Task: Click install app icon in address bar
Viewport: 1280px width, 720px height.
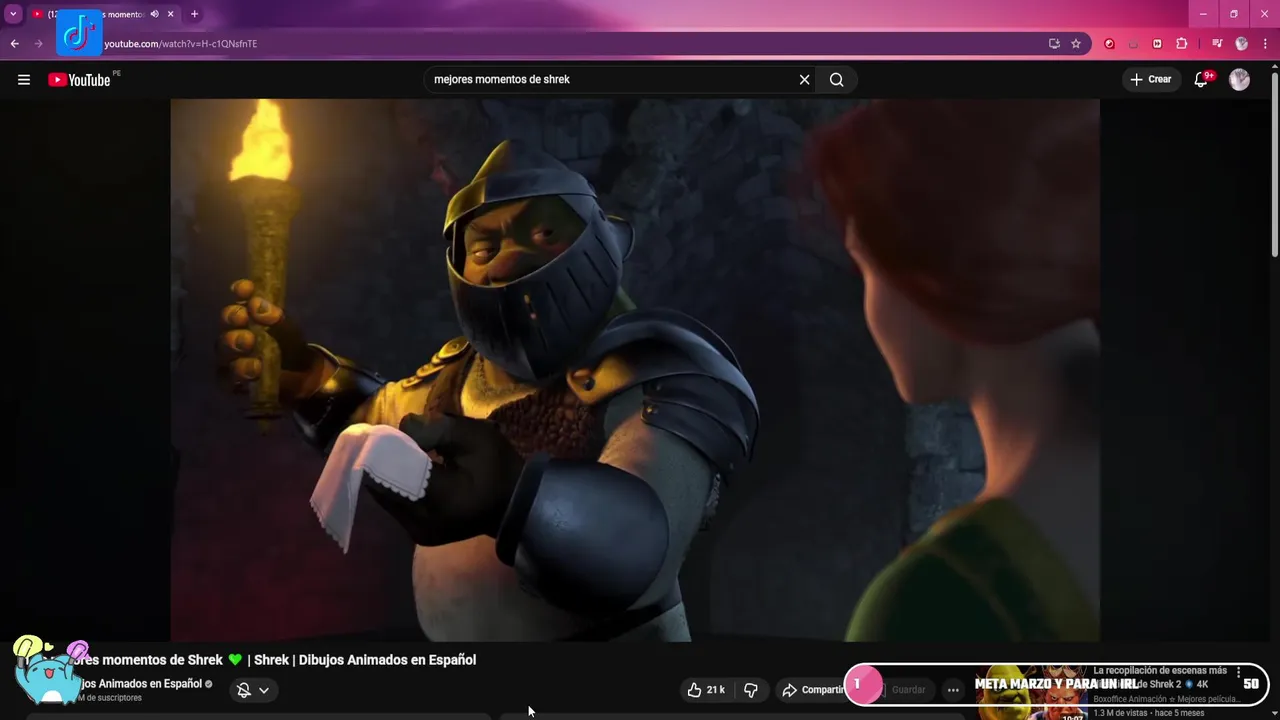Action: tap(1054, 44)
